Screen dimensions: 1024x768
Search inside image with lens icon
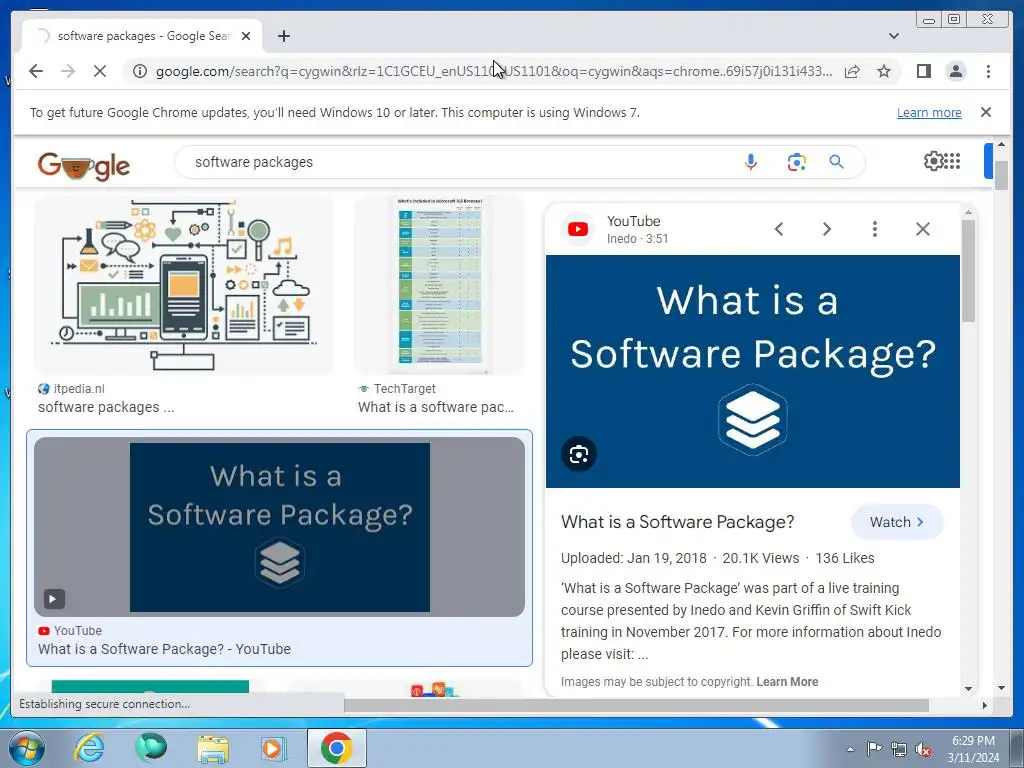coord(579,455)
